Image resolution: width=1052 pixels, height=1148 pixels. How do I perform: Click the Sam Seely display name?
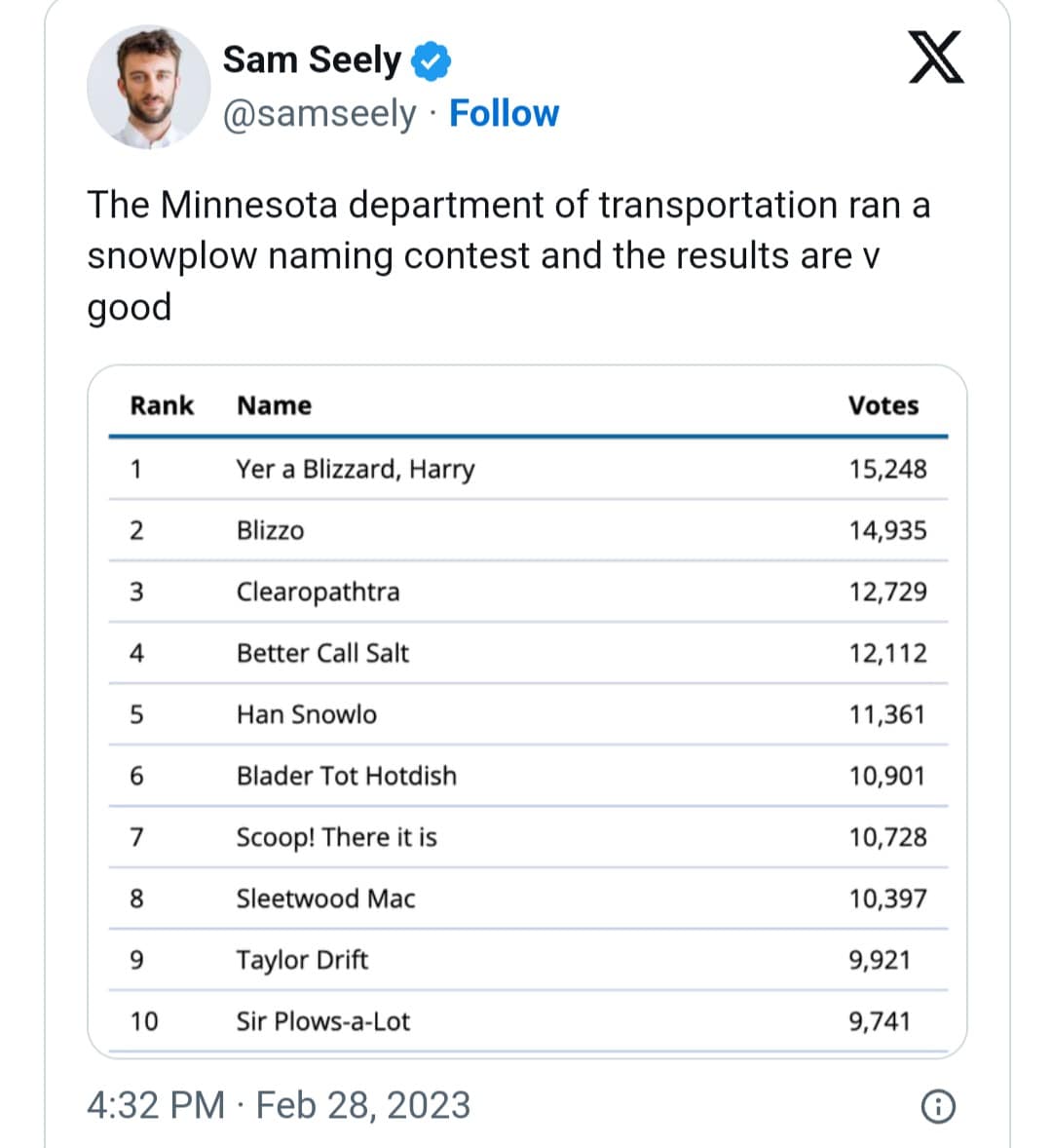[x=312, y=60]
